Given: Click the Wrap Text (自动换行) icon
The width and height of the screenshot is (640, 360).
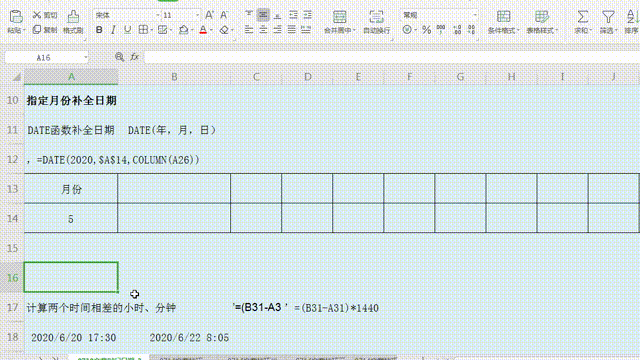Looking at the screenshot, I should point(376,17).
